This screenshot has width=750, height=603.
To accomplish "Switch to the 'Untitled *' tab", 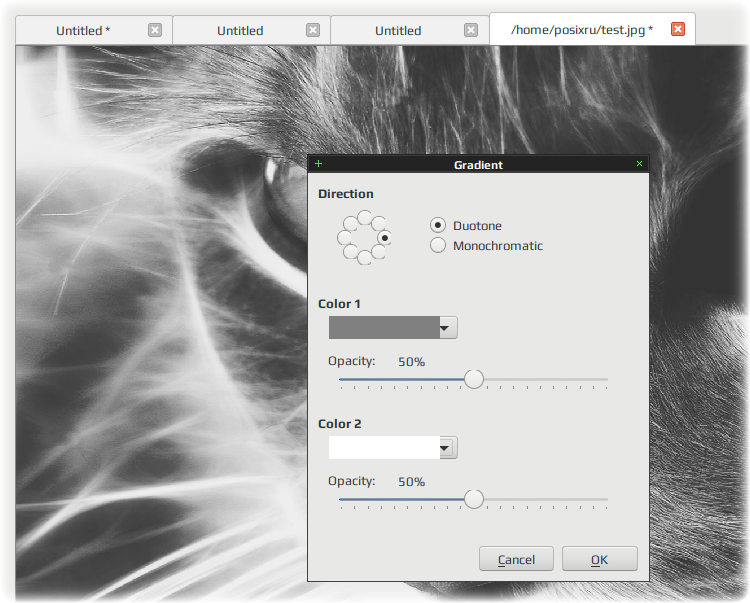I will pyautogui.click(x=83, y=31).
